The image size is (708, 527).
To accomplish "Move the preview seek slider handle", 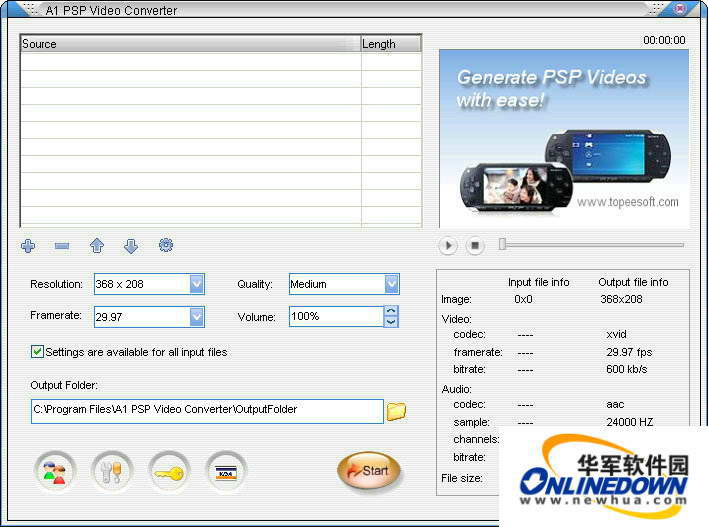I will (x=502, y=244).
